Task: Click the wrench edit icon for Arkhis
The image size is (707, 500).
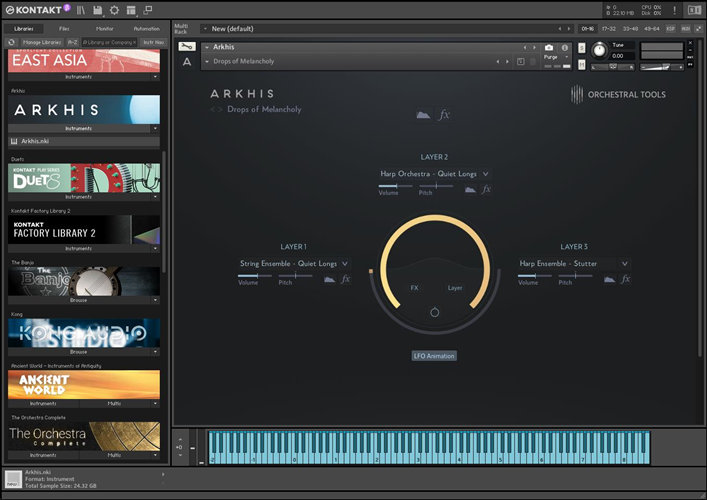Action: click(187, 47)
